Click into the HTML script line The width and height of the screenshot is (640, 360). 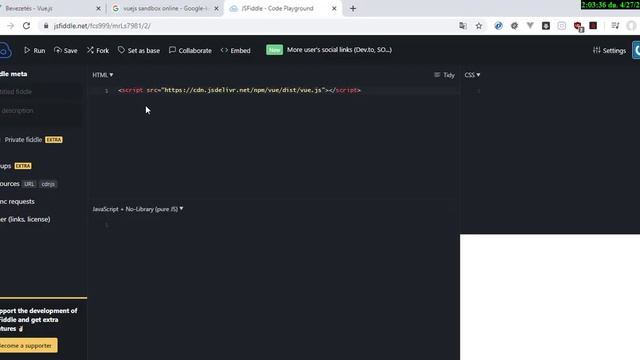[239, 90]
